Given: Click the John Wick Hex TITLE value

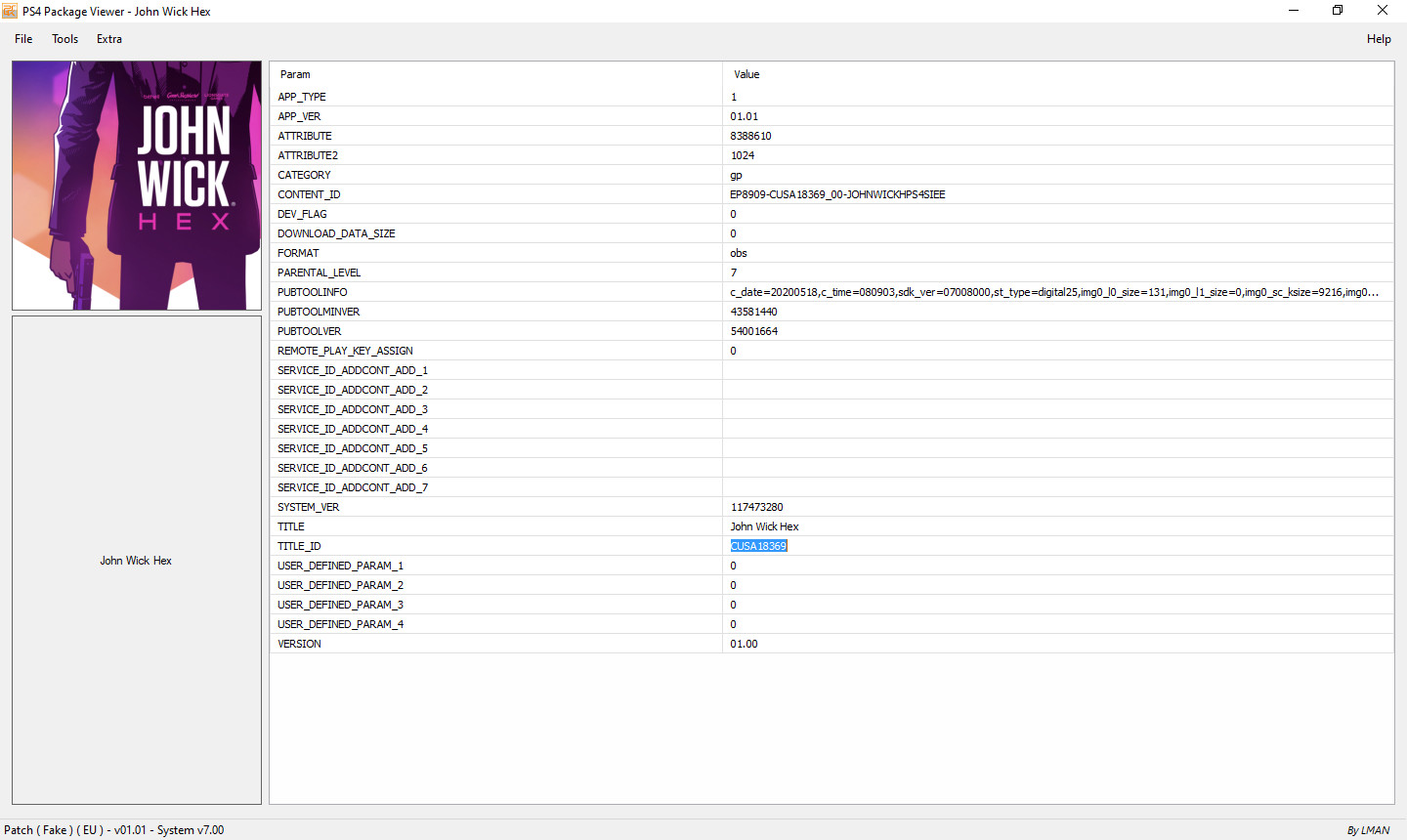Looking at the screenshot, I should point(764,526).
